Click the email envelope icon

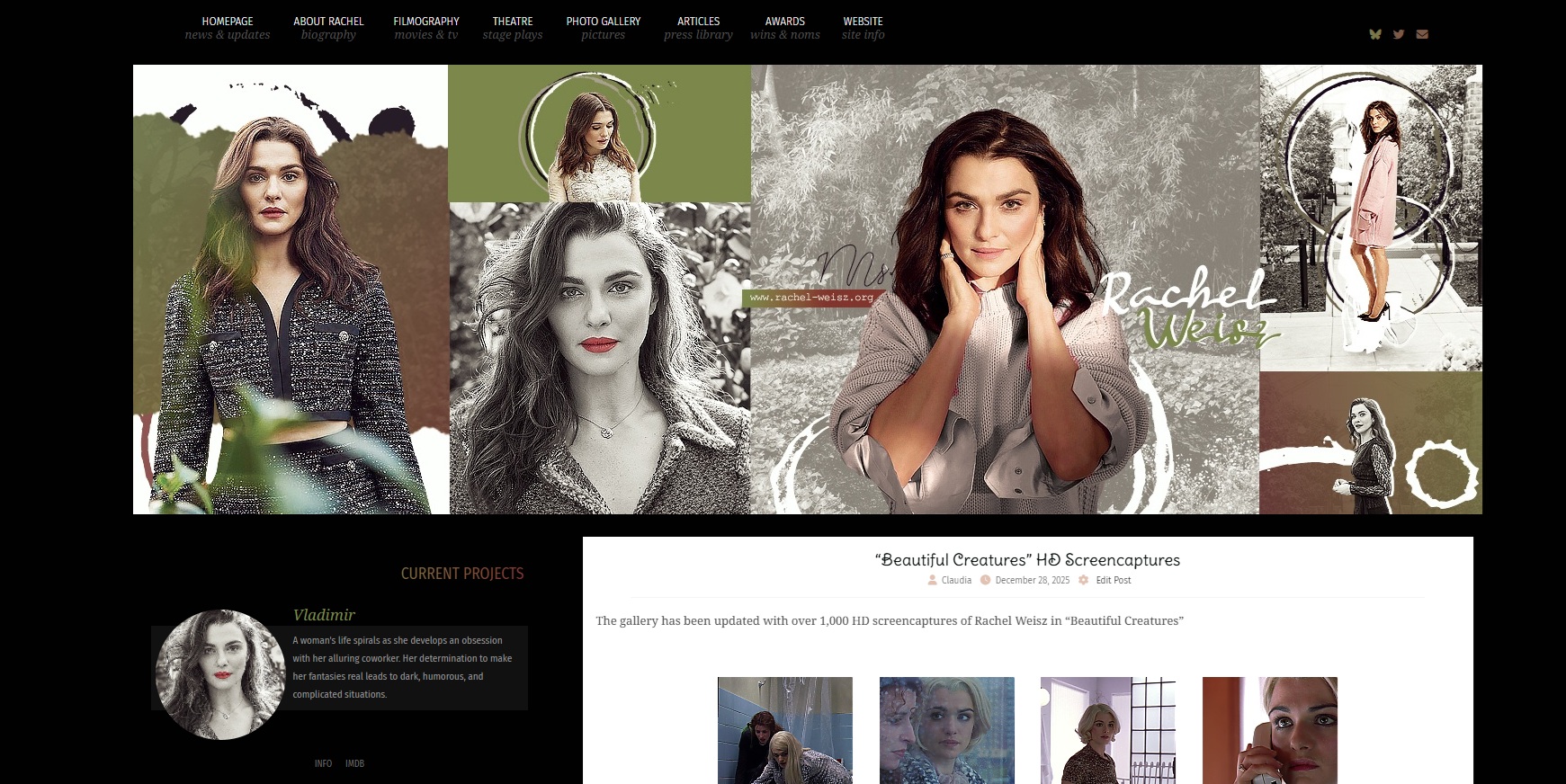1422,34
